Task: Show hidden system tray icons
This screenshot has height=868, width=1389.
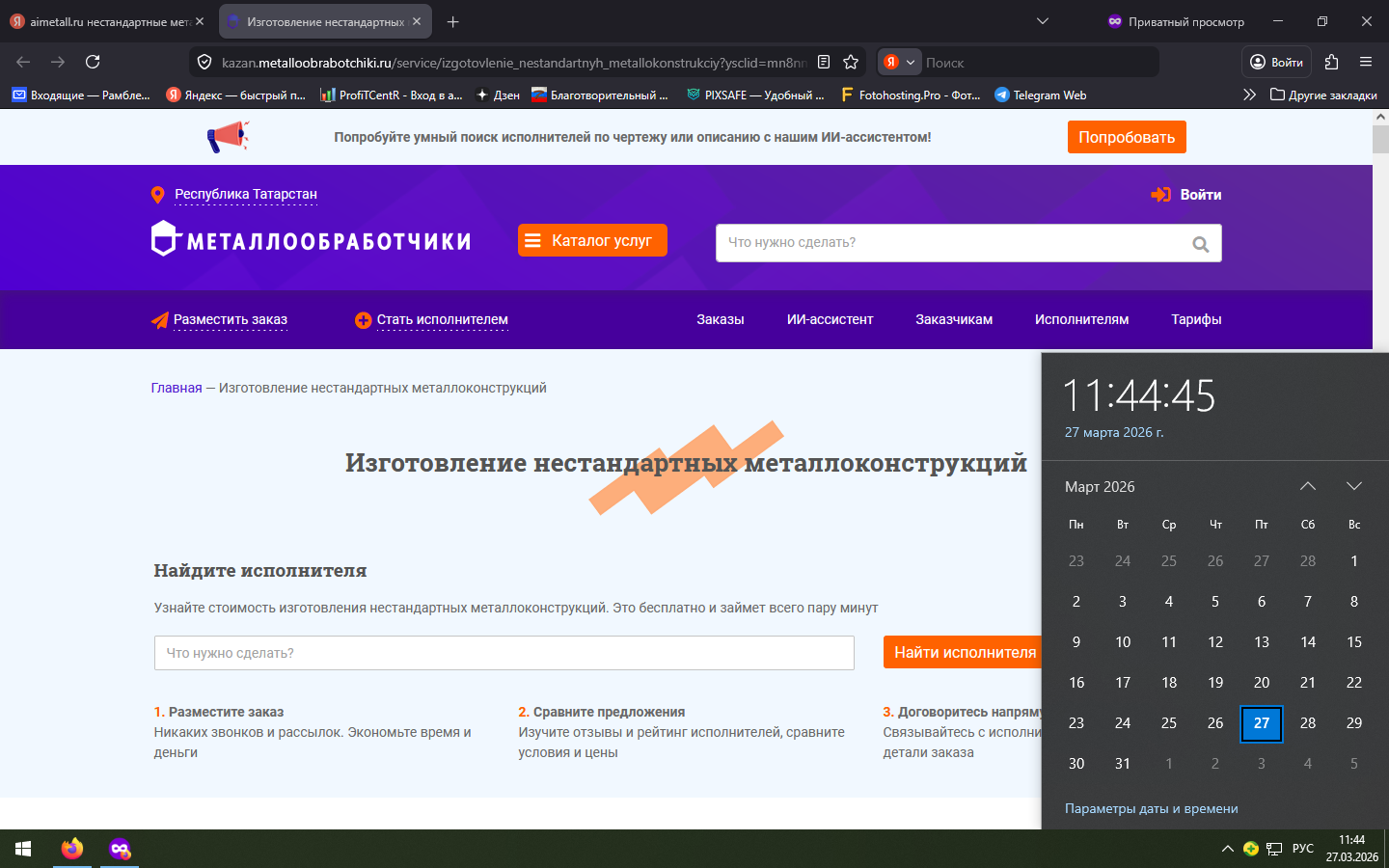Action: pyautogui.click(x=1227, y=849)
